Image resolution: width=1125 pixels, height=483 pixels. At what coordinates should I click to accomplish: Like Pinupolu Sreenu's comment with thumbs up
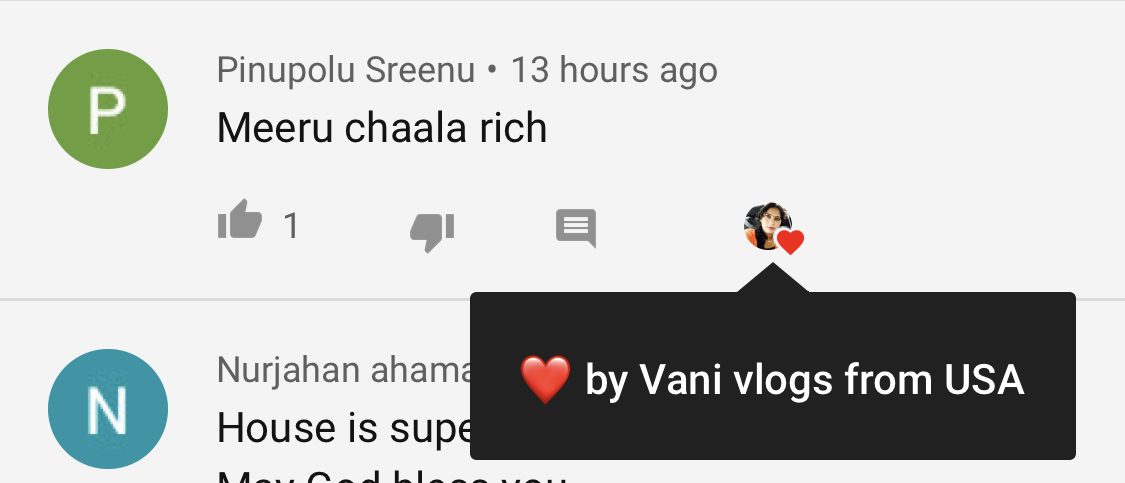pyautogui.click(x=240, y=220)
